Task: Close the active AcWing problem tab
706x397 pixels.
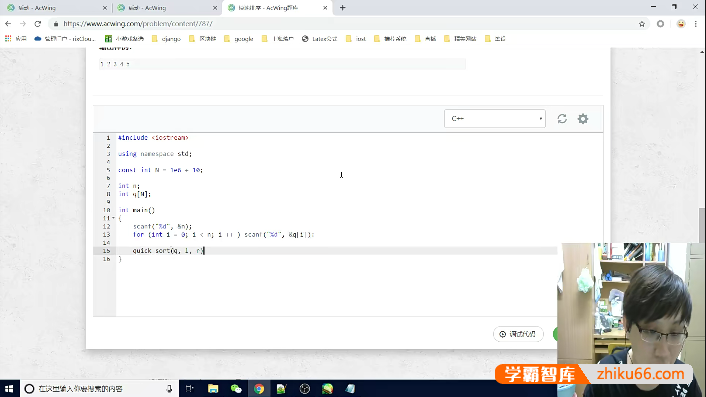Action: 325,8
